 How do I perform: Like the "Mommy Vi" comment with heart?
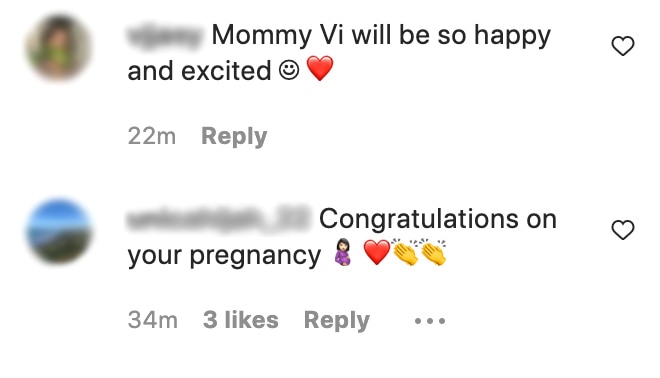pos(623,46)
